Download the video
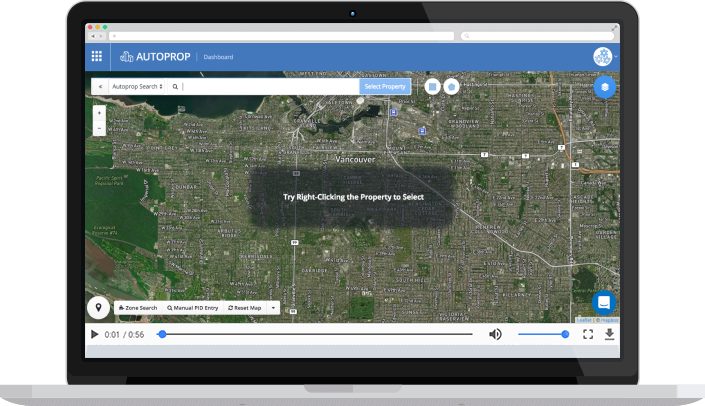 pyautogui.click(x=610, y=334)
